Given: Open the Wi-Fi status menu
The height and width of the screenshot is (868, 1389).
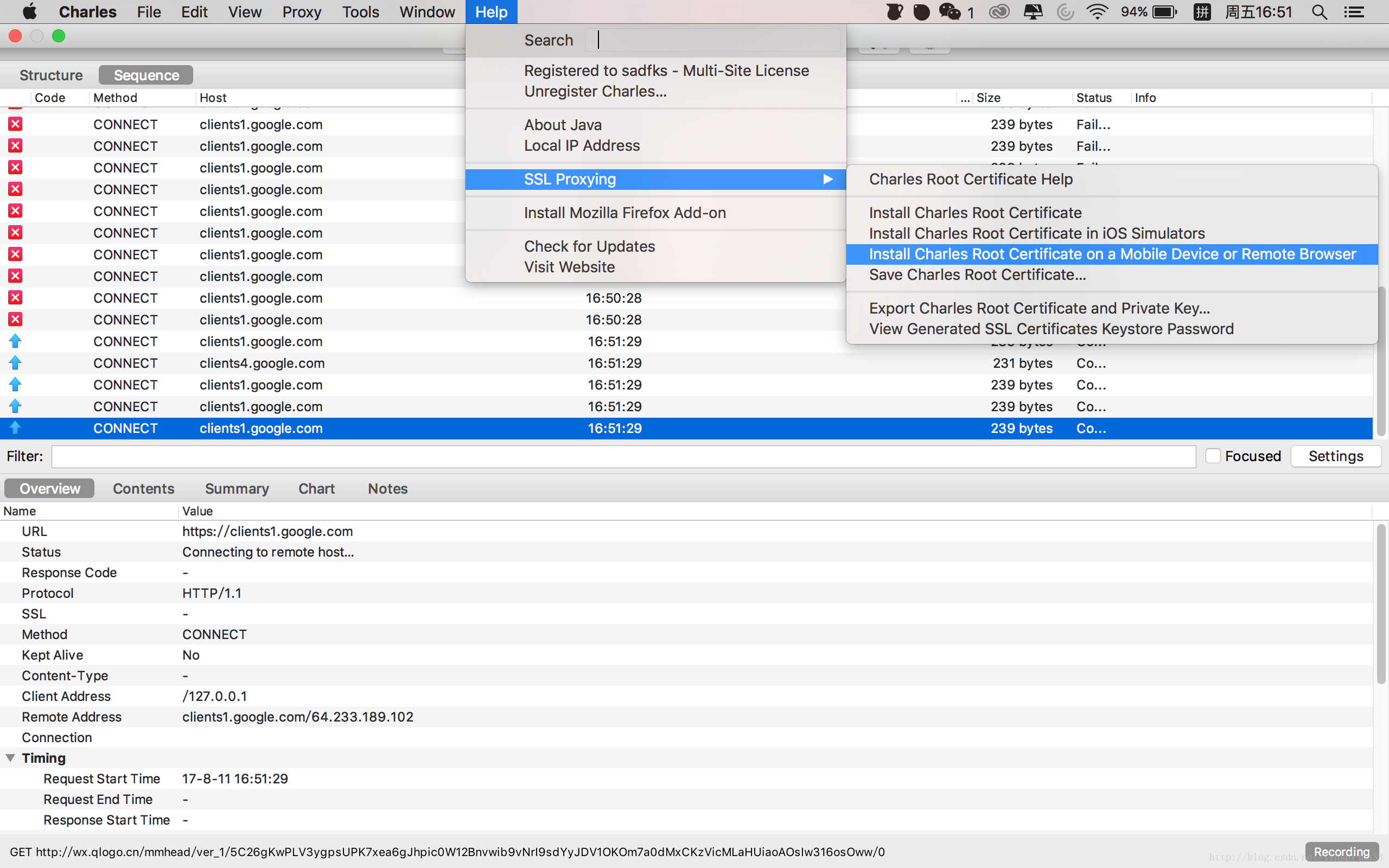Looking at the screenshot, I should coord(1097,11).
